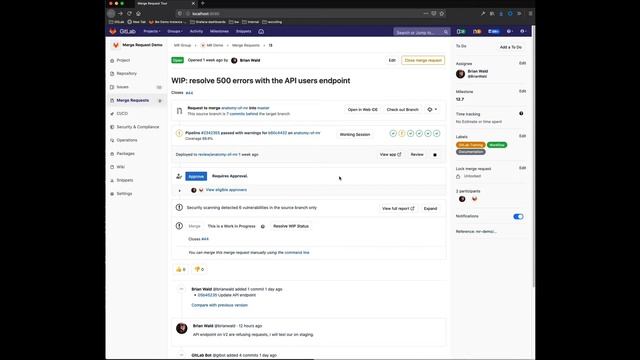Click the yellow warning pipeline stage icon
Image resolution: width=640 pixels, height=360 pixels.
click(402, 133)
